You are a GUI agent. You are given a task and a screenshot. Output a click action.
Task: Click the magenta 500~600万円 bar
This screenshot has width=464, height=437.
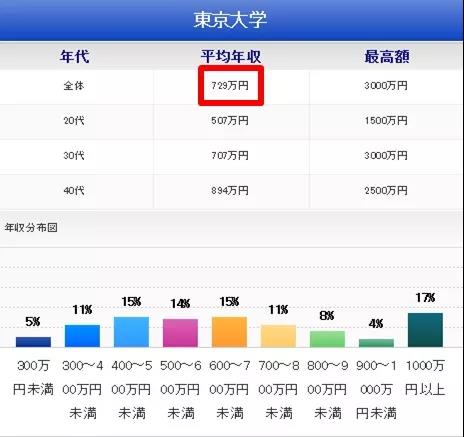click(x=180, y=333)
